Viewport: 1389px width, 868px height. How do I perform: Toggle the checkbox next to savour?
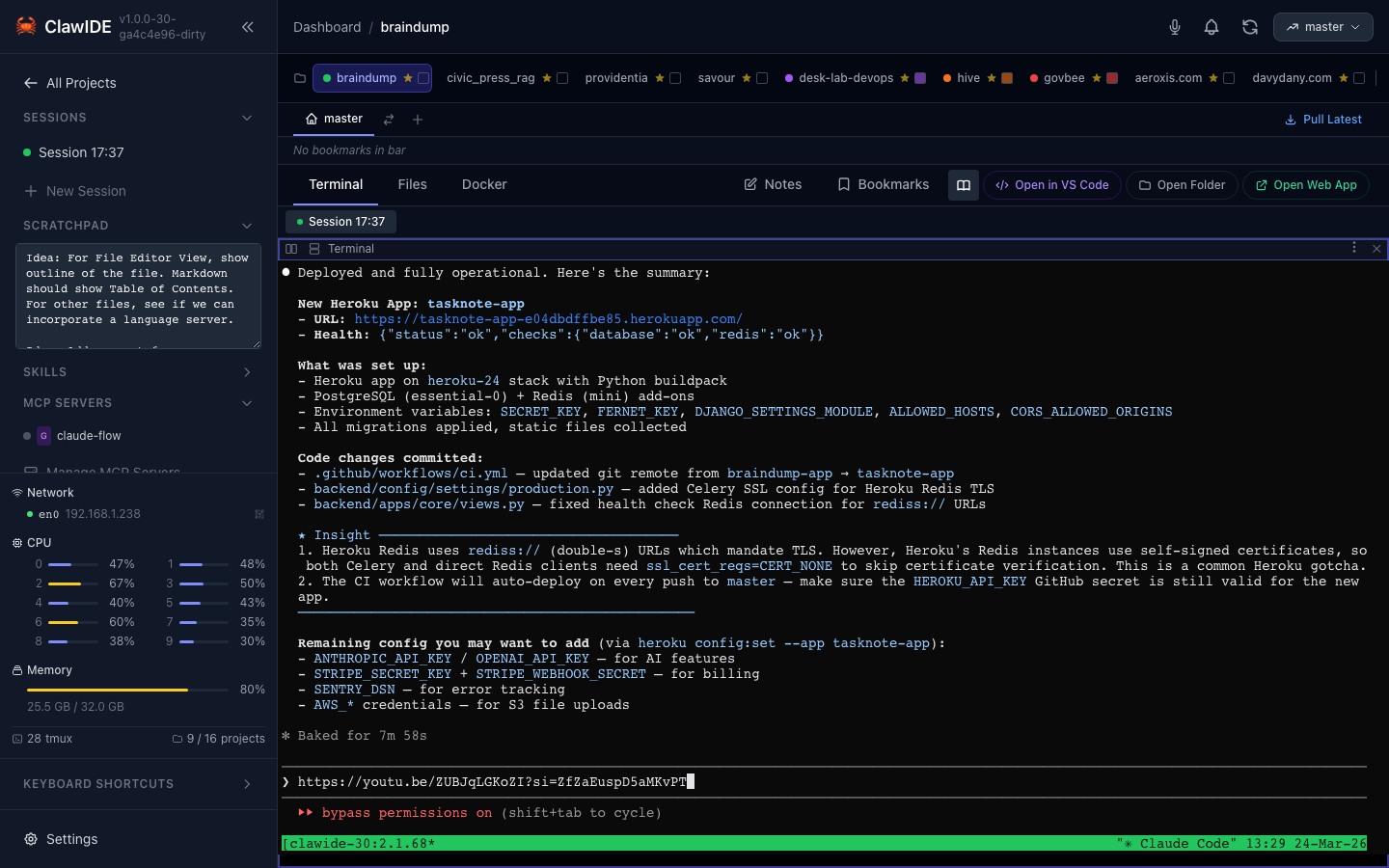[x=763, y=77]
